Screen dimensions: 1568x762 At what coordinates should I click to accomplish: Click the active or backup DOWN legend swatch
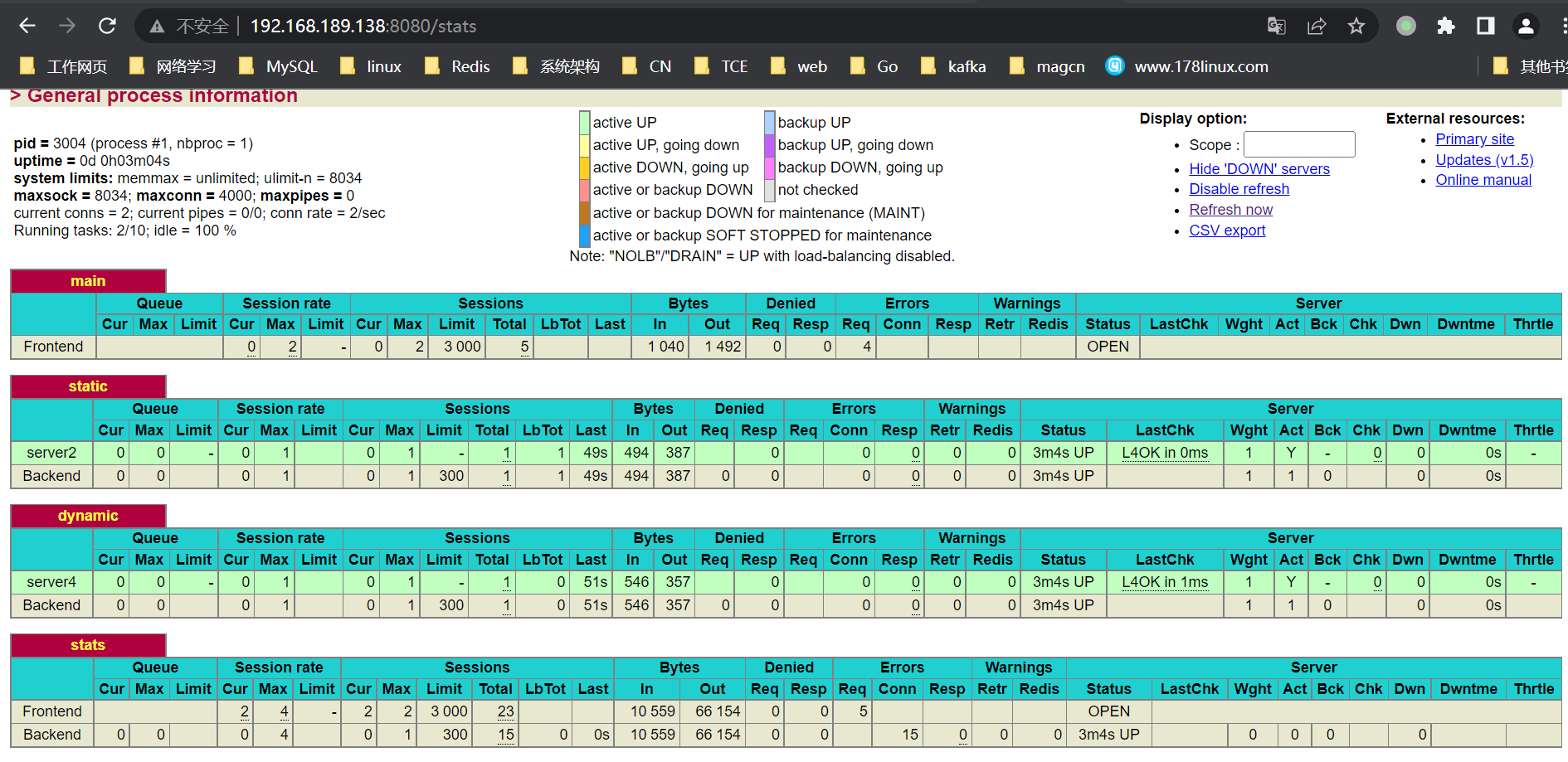coord(585,190)
